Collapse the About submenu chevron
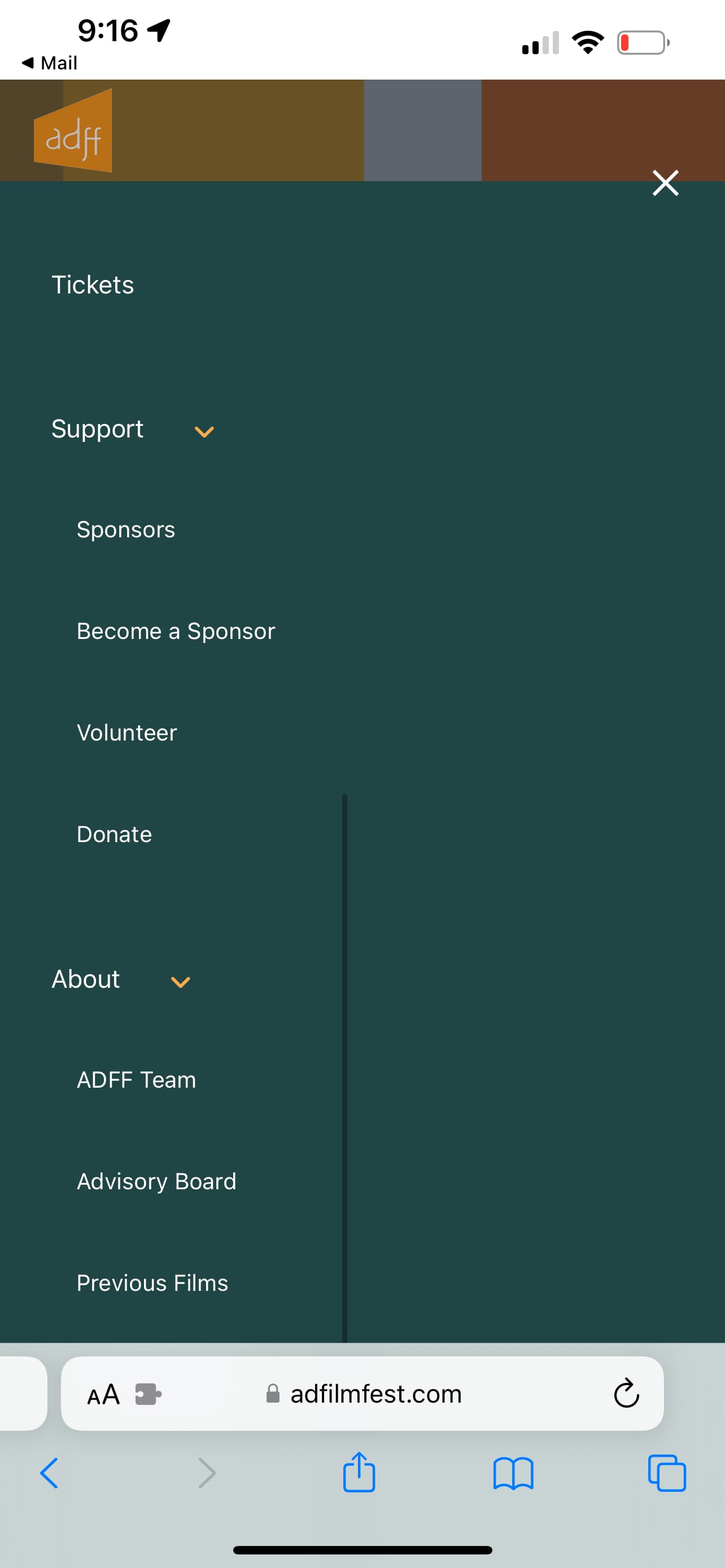 click(181, 982)
